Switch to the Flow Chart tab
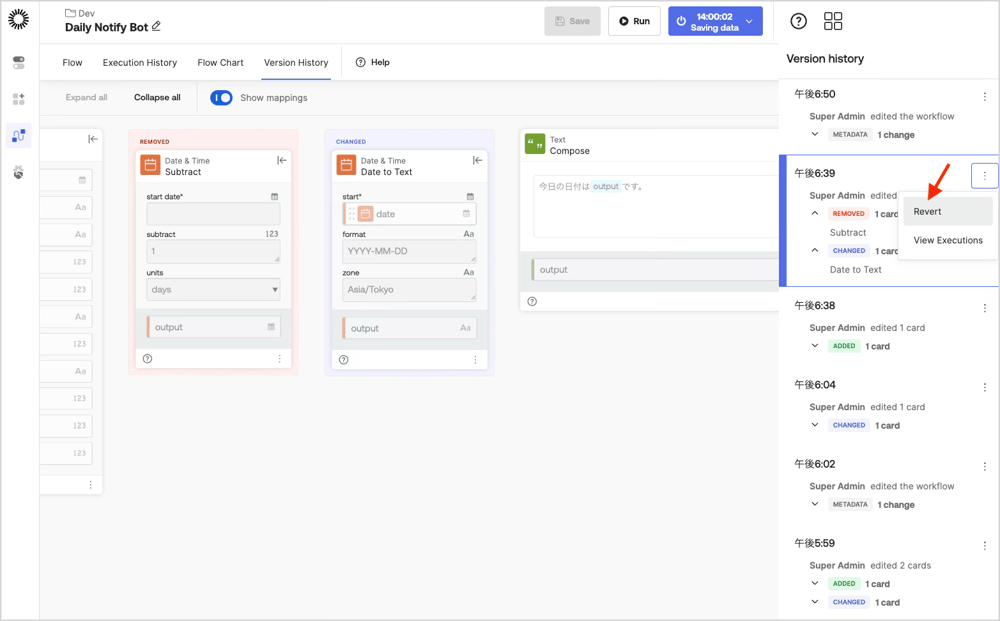This screenshot has width=1000, height=621. (220, 62)
